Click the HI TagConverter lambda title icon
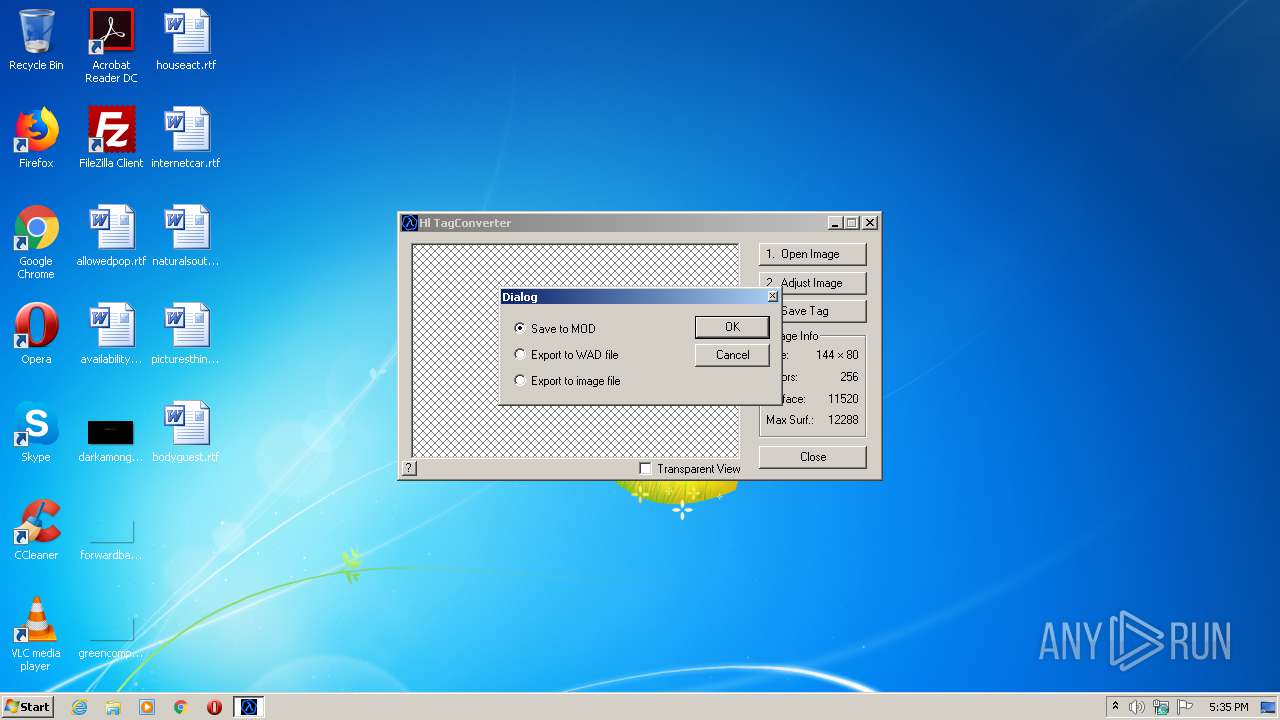This screenshot has height=720, width=1280. [x=409, y=223]
